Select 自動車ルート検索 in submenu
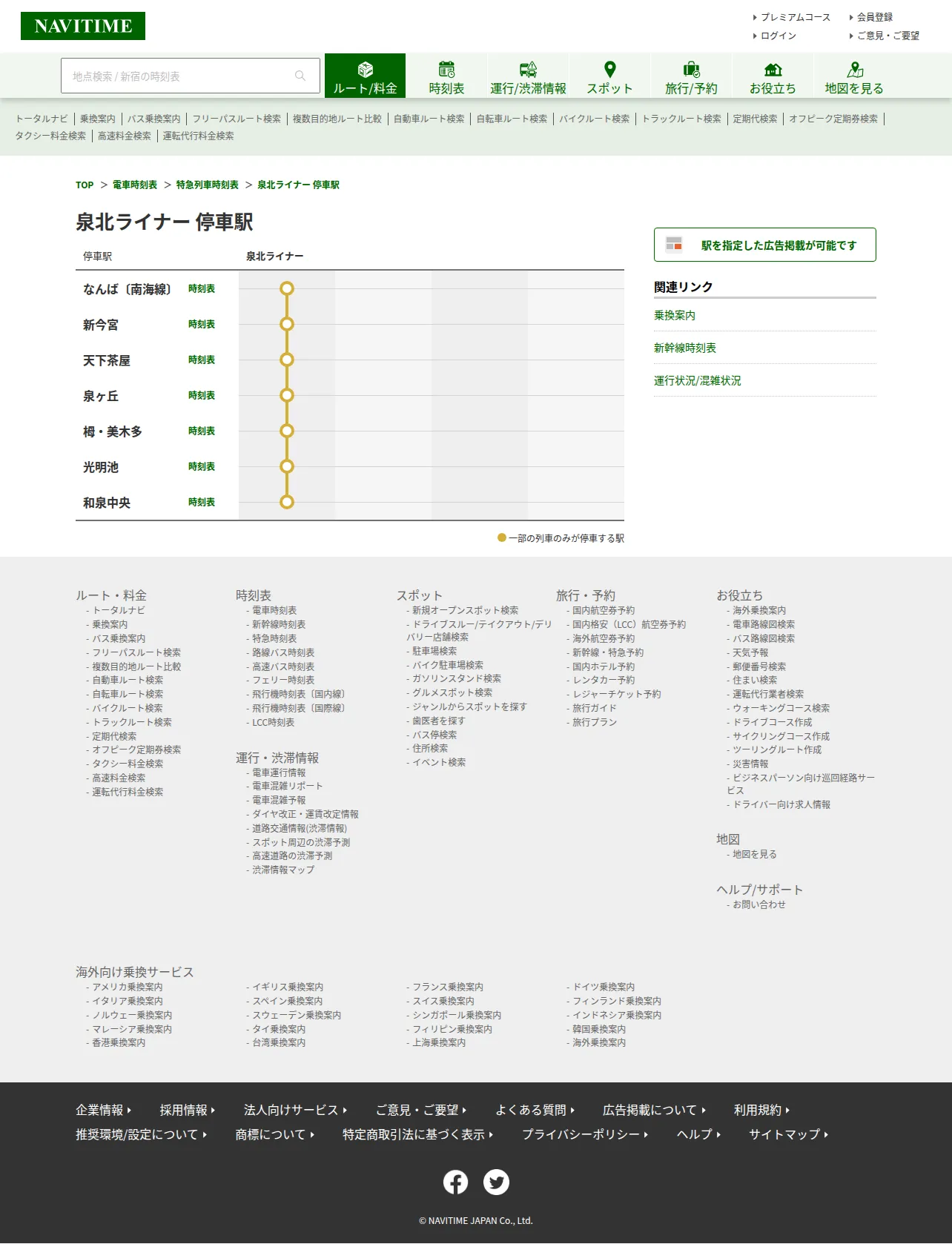This screenshot has height=1244, width=952. (x=429, y=118)
